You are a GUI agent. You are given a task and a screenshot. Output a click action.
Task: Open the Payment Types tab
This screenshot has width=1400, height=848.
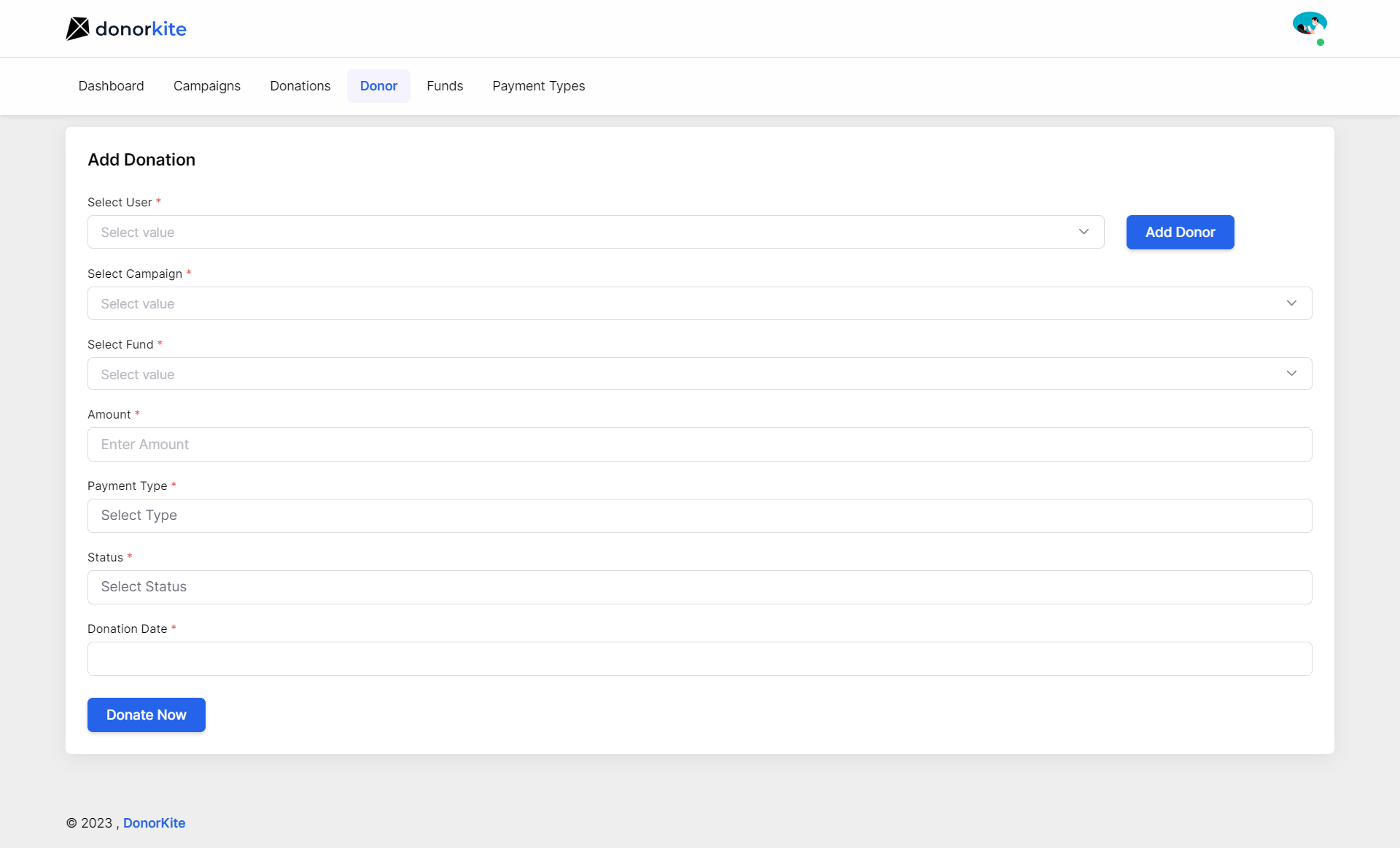click(x=538, y=86)
